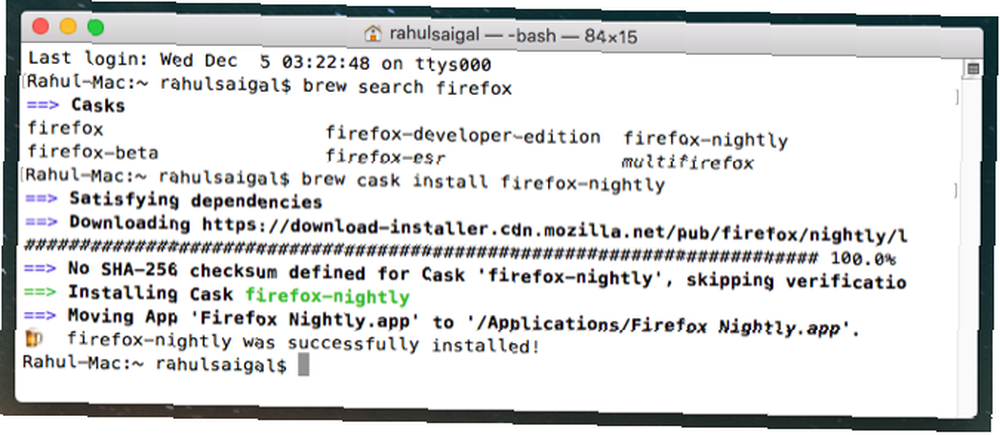Click 'firefox-nightly was successfully installed!' message
1000x435 pixels.
click(x=304, y=343)
